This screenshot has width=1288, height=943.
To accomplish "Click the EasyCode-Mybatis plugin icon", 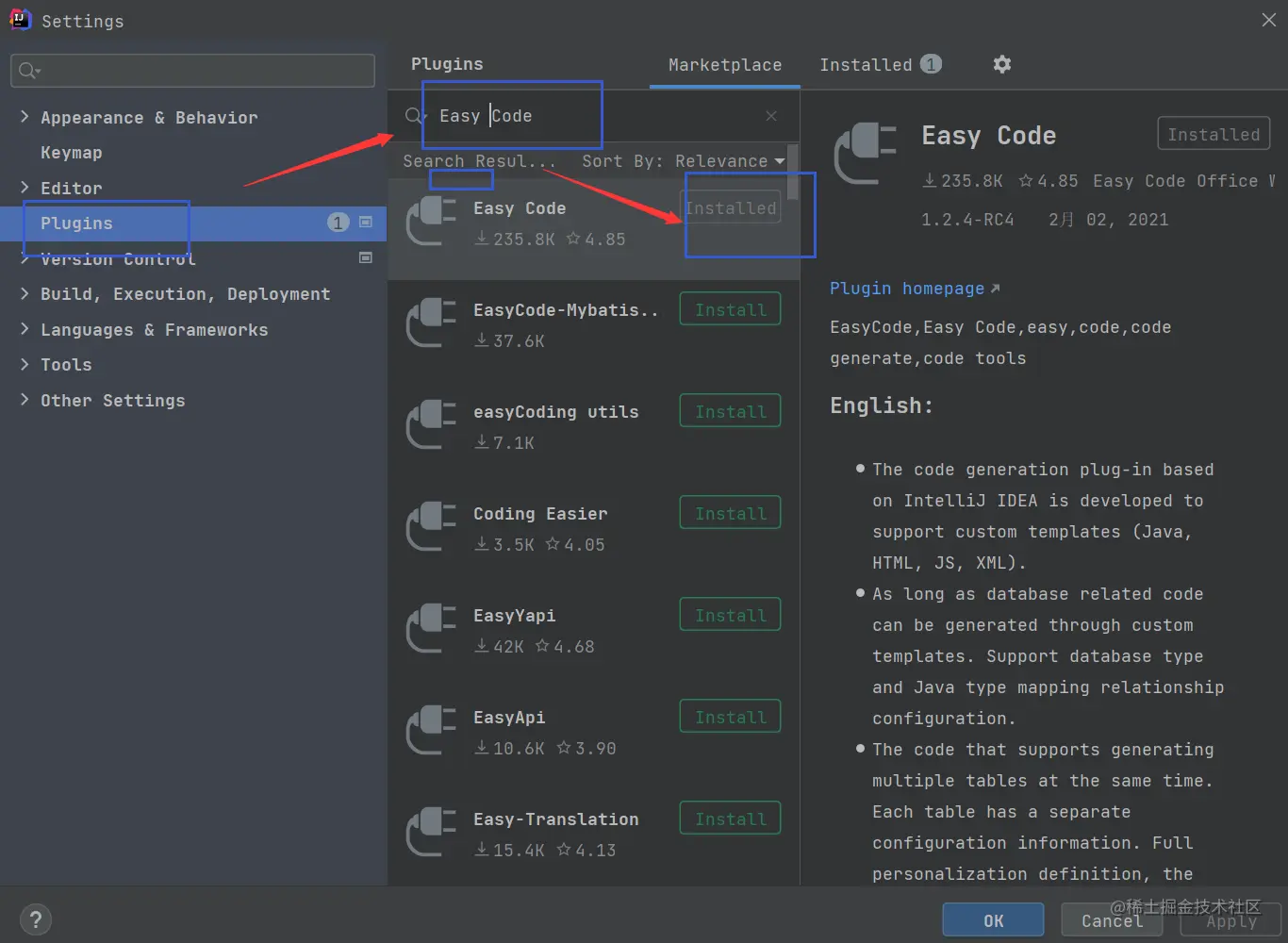I will point(432,324).
